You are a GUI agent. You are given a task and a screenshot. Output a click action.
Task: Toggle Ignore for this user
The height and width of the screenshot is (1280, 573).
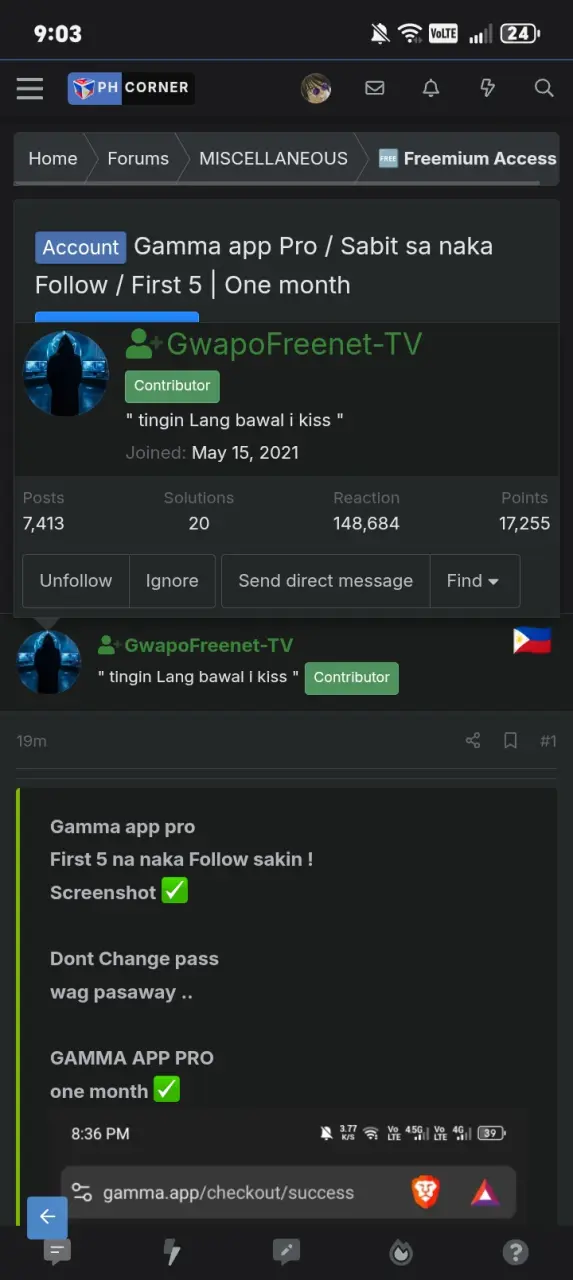[172, 581]
